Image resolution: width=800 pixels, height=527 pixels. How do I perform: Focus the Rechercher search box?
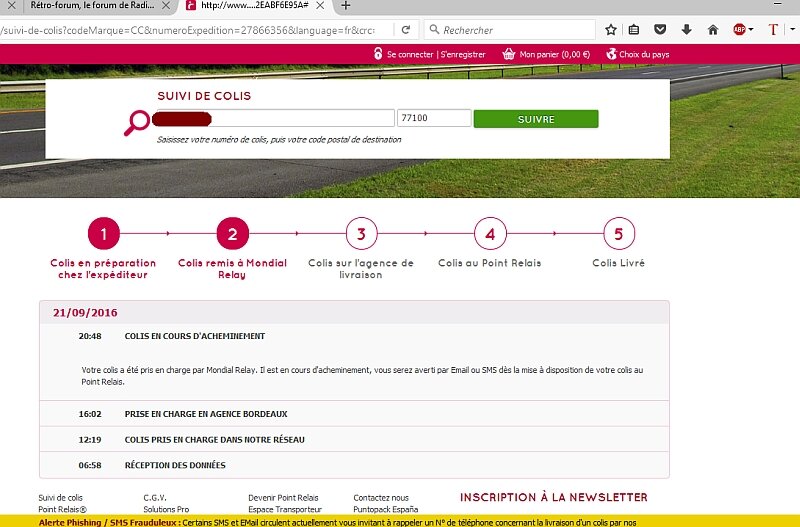[x=510, y=30]
